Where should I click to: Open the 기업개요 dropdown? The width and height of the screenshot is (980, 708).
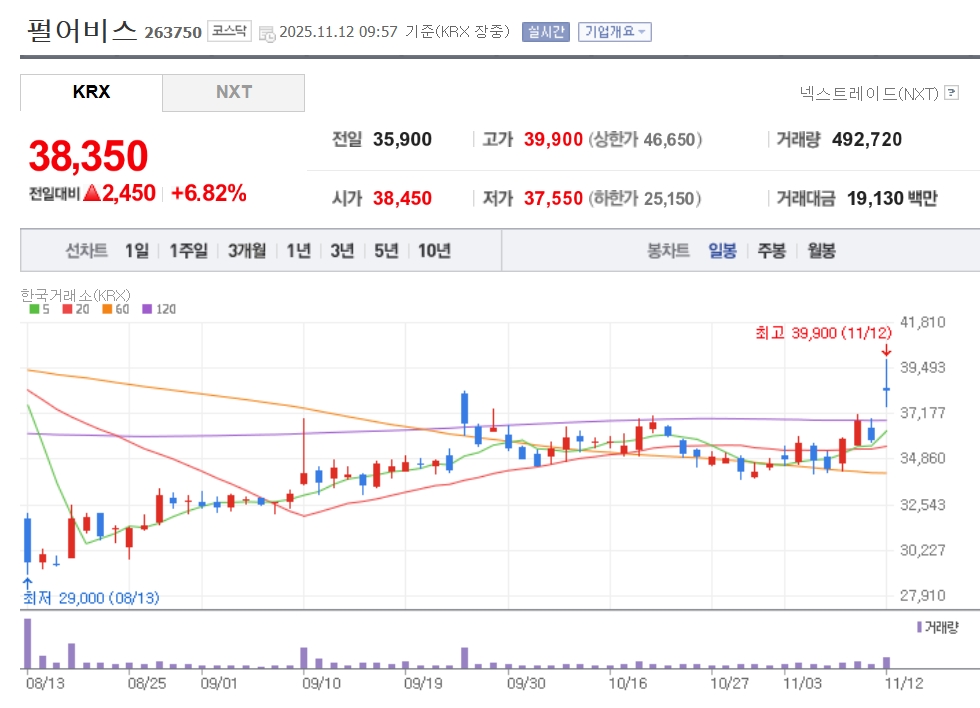pyautogui.click(x=615, y=32)
